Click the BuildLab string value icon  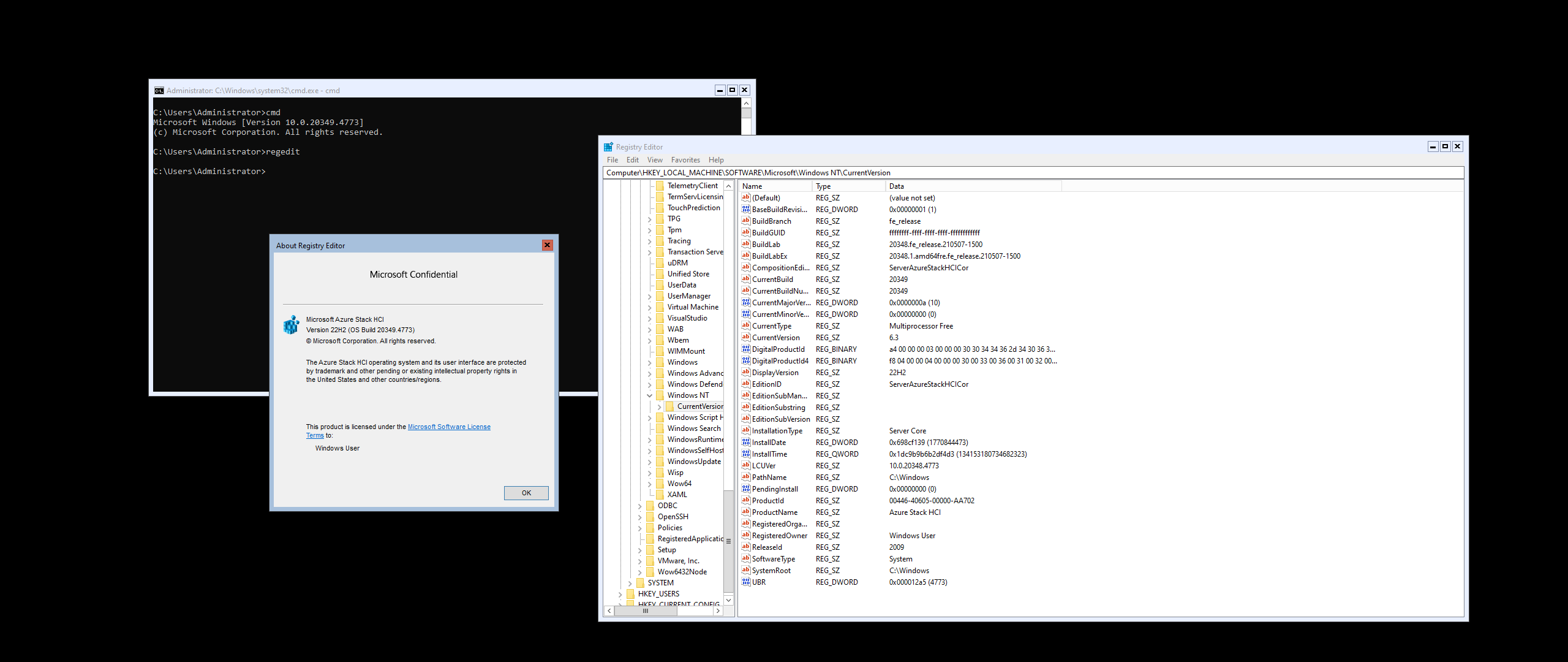(x=745, y=244)
